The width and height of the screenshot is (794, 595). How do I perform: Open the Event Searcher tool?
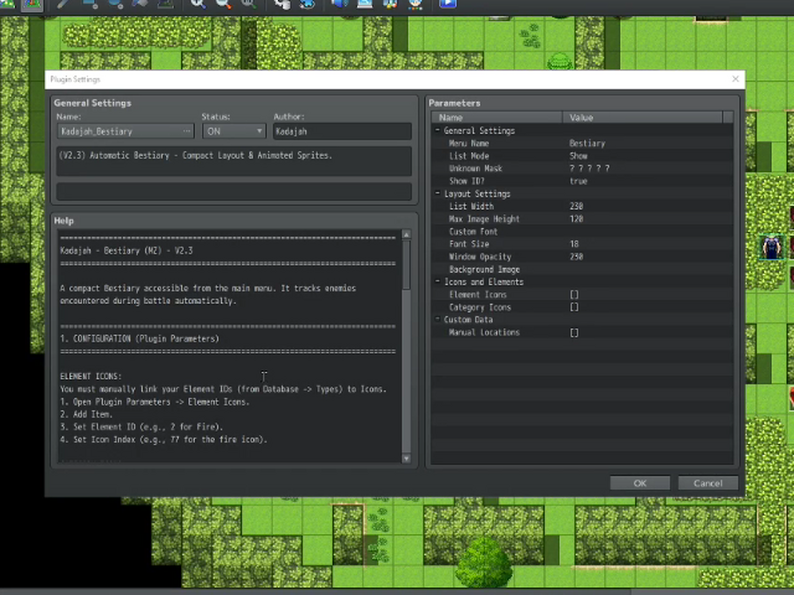click(365, 4)
